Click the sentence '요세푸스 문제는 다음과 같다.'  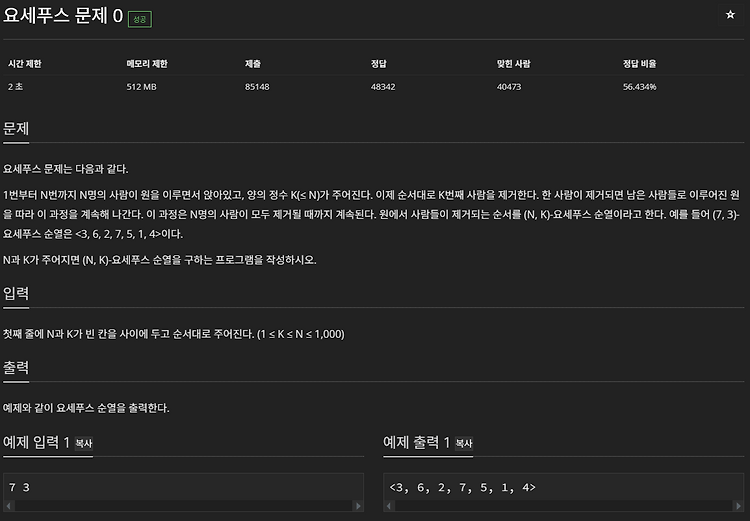click(x=66, y=169)
